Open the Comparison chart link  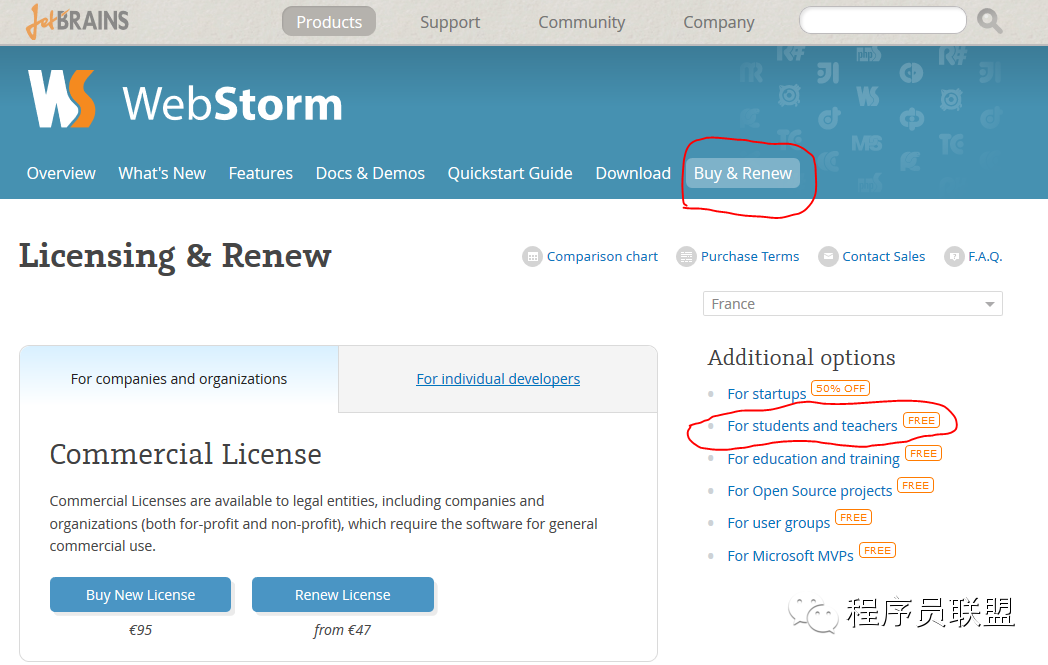click(602, 257)
